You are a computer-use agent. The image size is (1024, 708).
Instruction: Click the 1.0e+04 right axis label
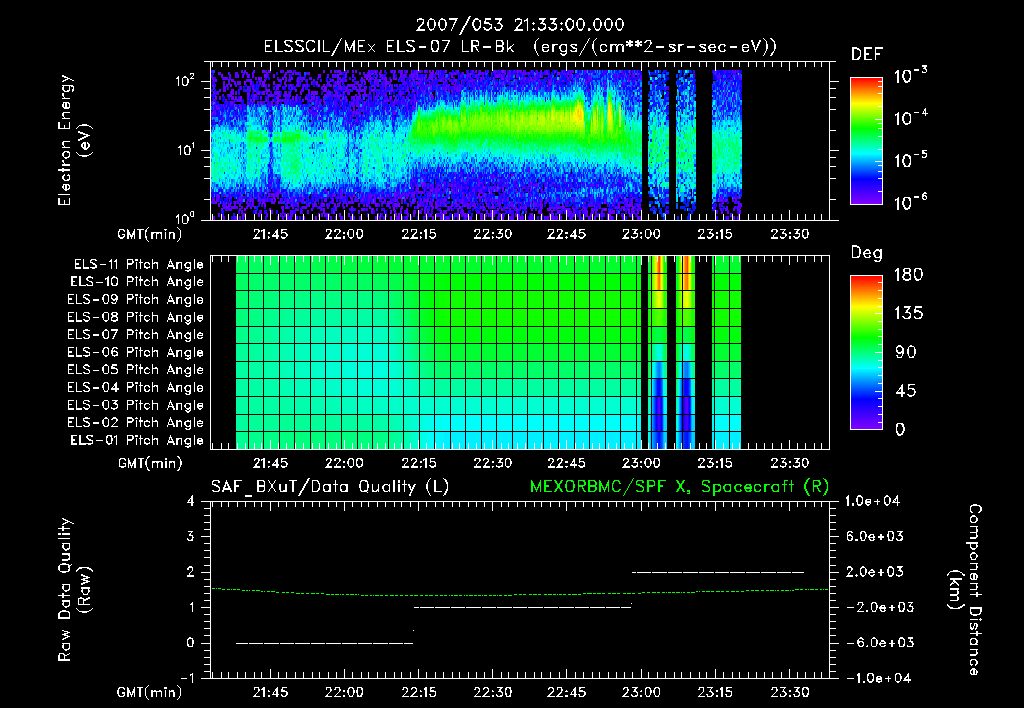coord(872,502)
